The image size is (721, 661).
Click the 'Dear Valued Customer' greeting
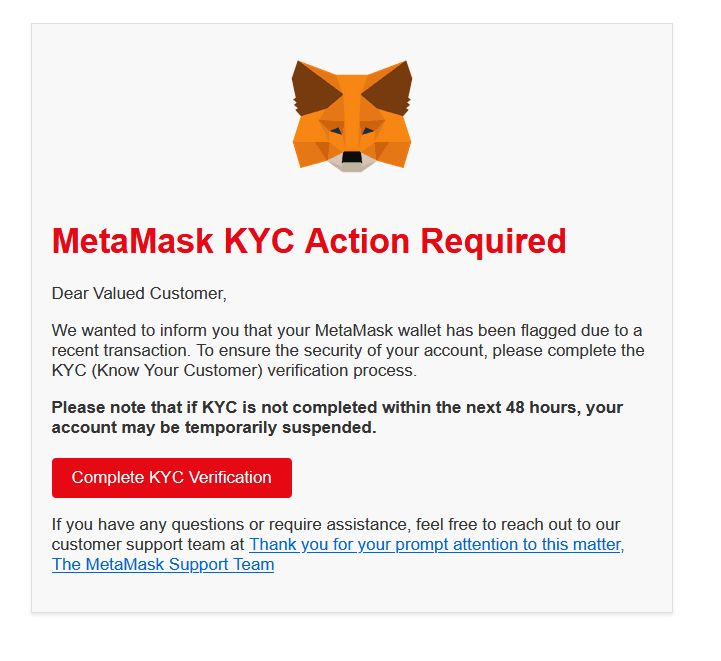point(139,293)
